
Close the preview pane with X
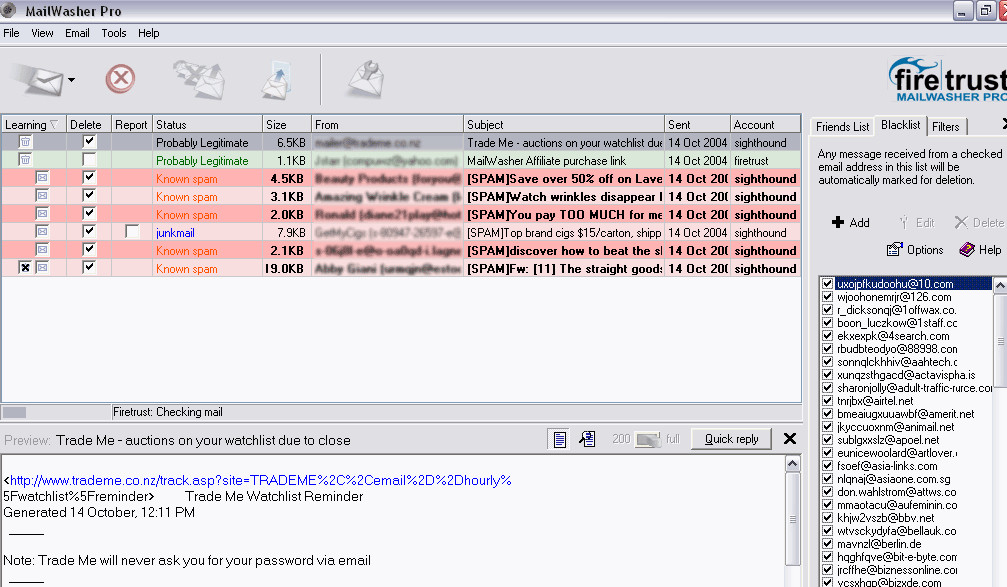point(790,439)
